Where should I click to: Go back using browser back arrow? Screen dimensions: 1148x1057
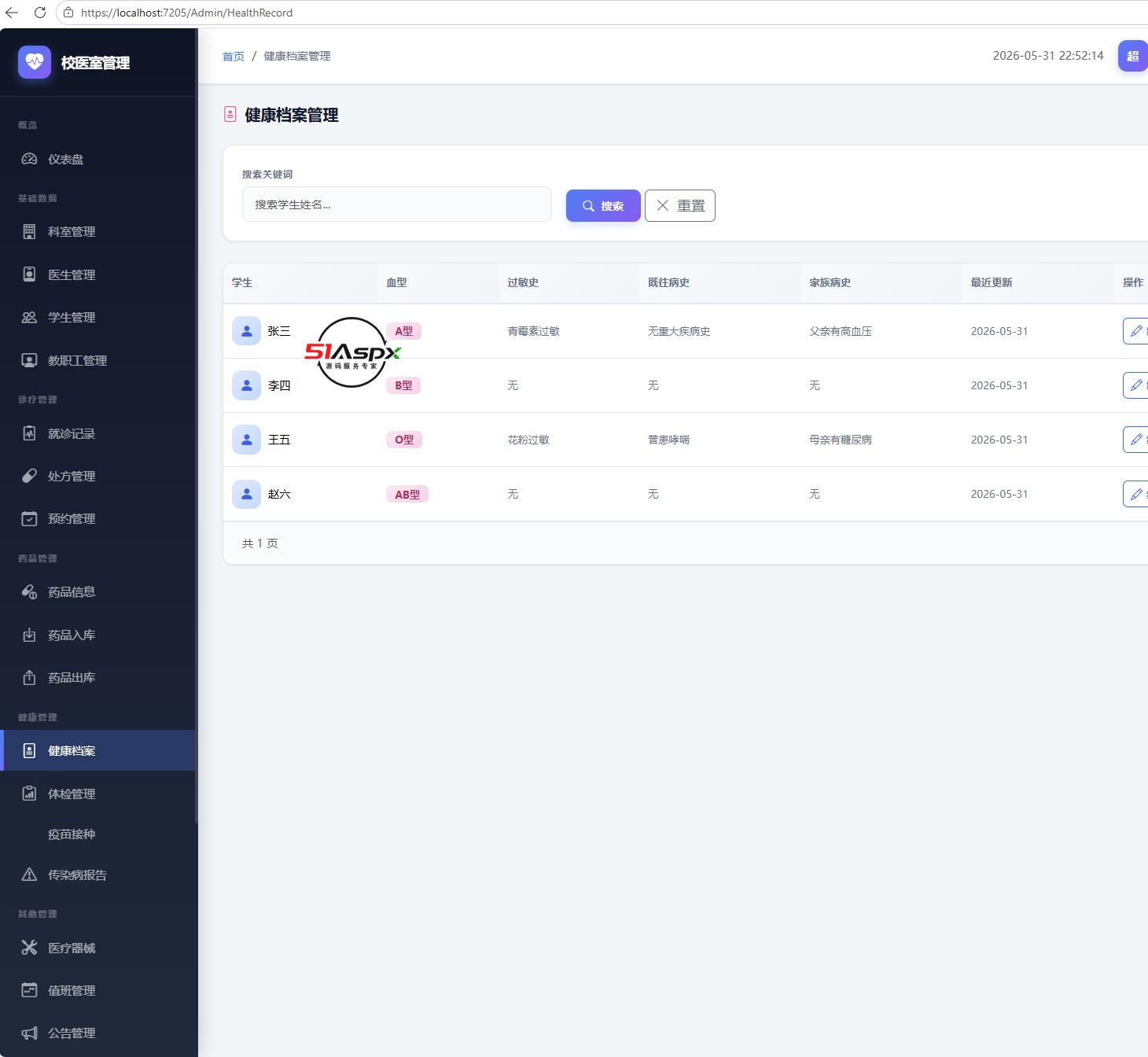(x=12, y=13)
